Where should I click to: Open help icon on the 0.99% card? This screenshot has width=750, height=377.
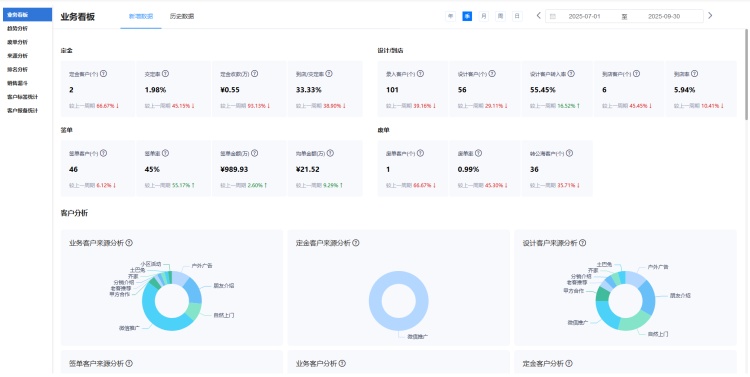click(478, 154)
